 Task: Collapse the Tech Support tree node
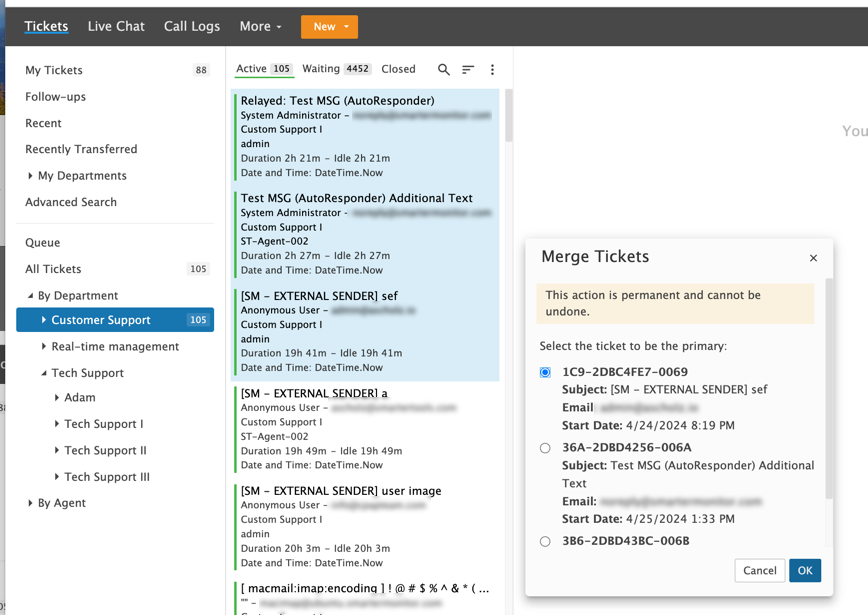point(44,373)
